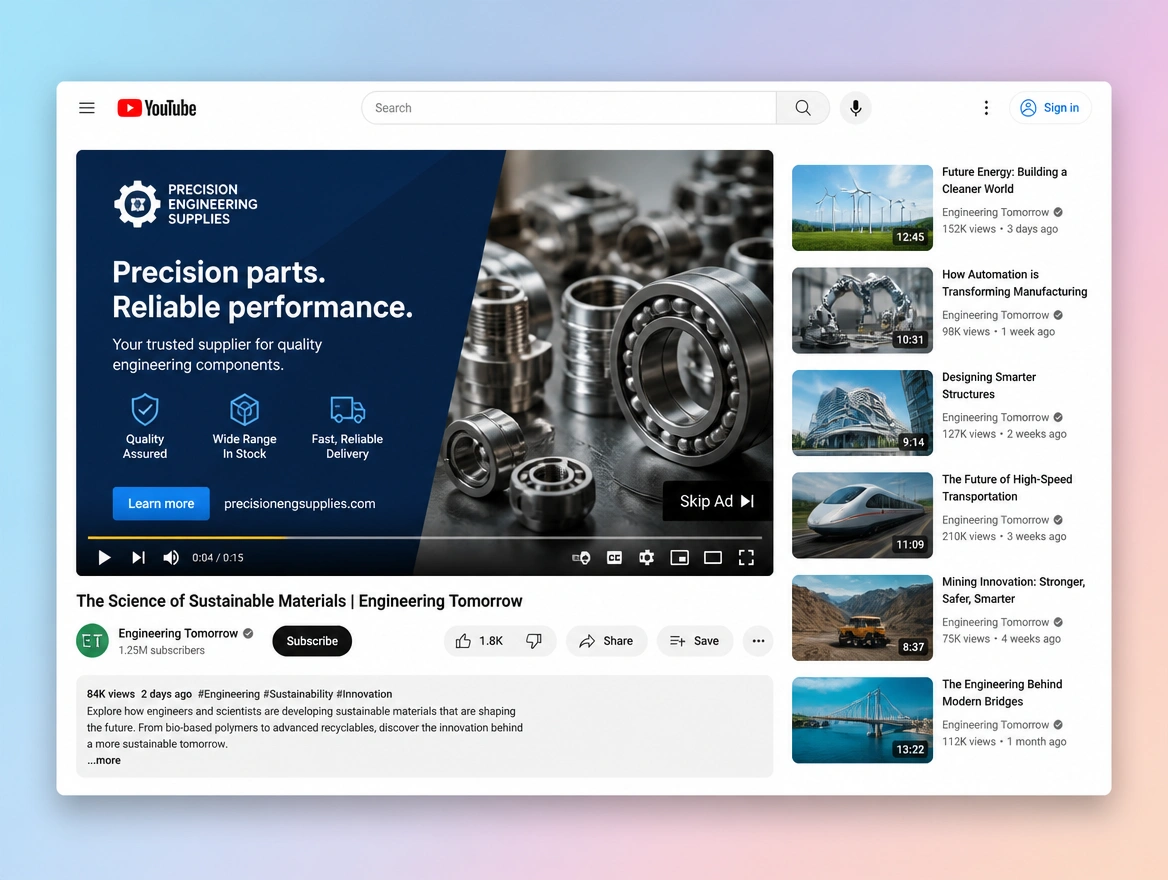Seek on the video progress bar
Viewport: 1168px width, 880px height.
(425, 537)
